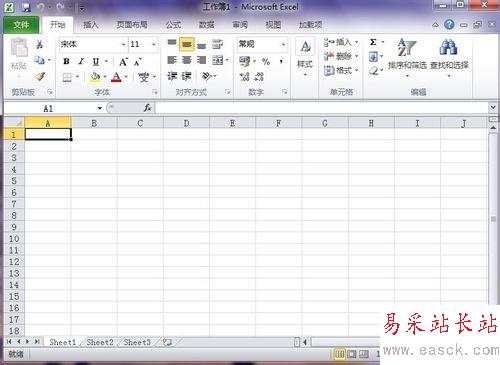The image size is (500, 365).
Task: Click the Copy icon
Action: [x=39, y=60]
